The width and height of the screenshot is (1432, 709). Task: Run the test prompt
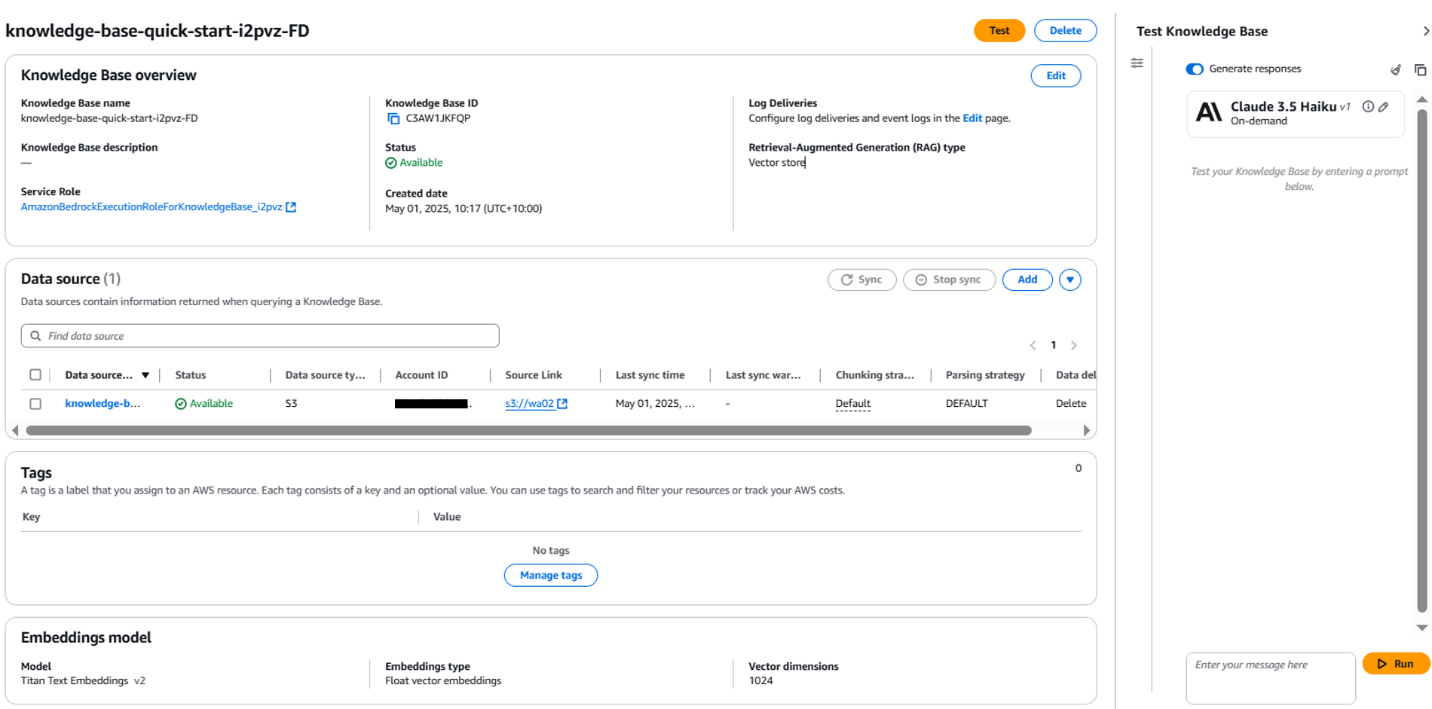coord(1396,664)
